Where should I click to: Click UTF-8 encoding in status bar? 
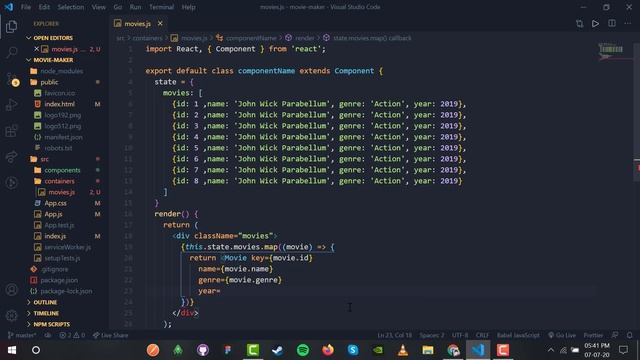point(460,335)
